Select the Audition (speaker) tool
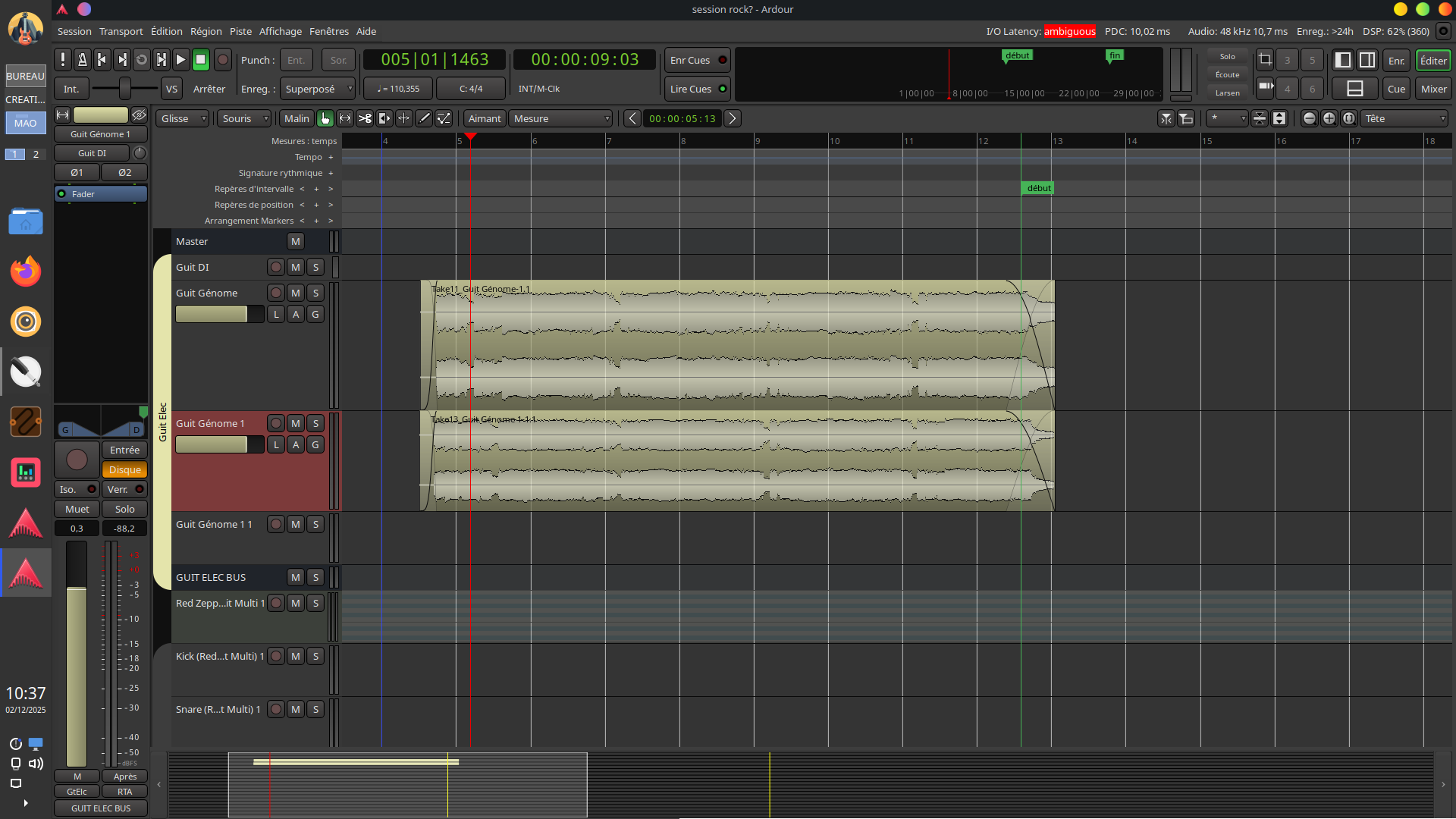Image resolution: width=1456 pixels, height=819 pixels. (x=384, y=118)
